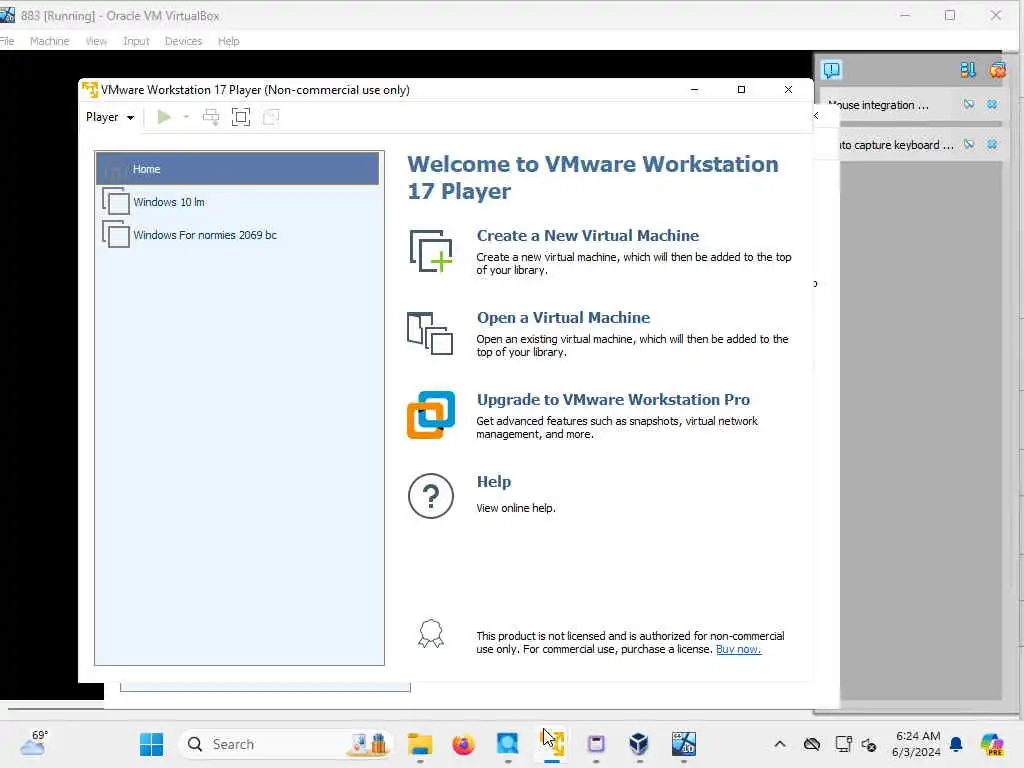This screenshot has width=1024, height=768.
Task: Open File Explorer from the taskbar
Action: point(420,744)
